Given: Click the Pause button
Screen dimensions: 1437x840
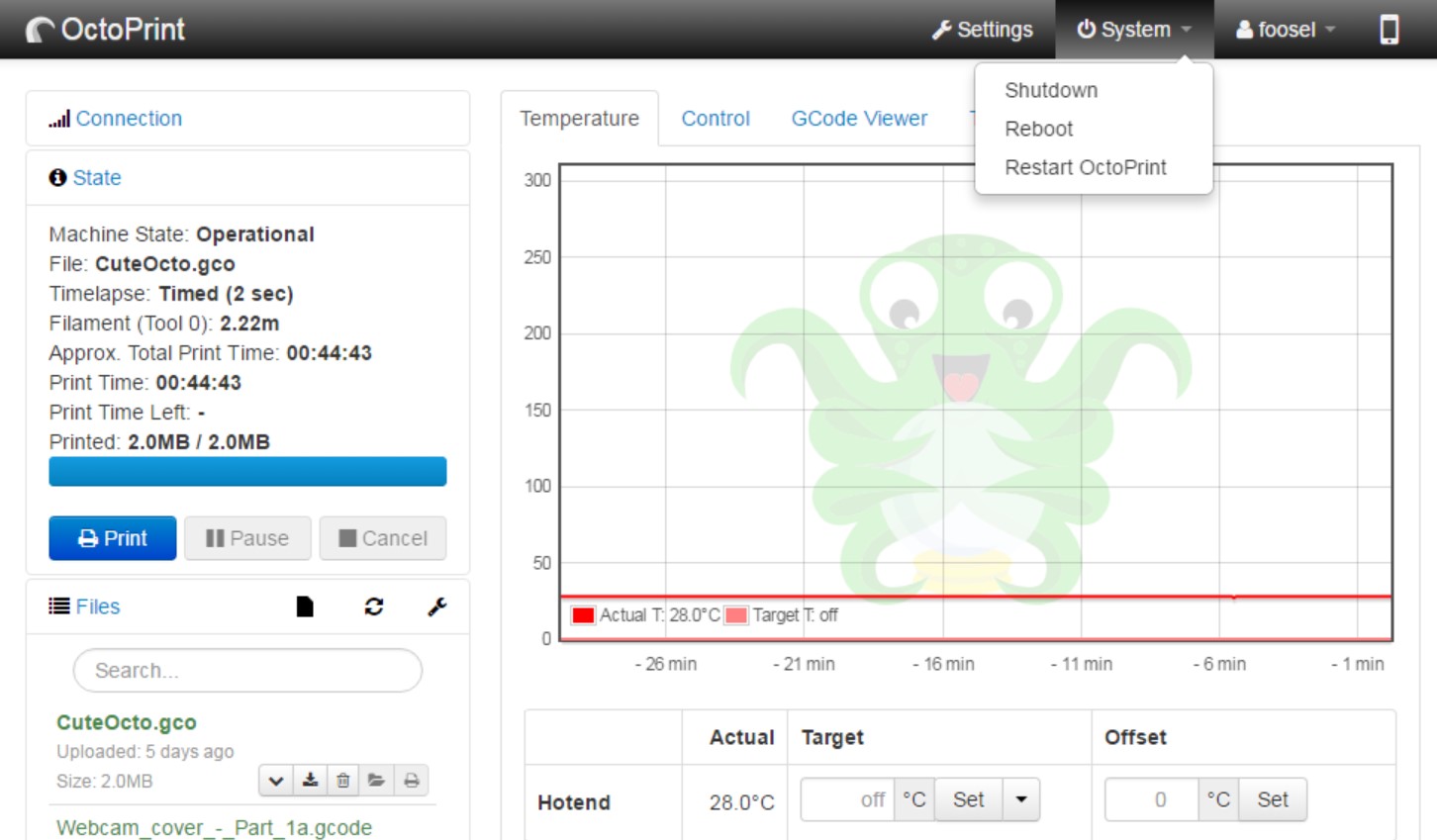Looking at the screenshot, I should (247, 538).
